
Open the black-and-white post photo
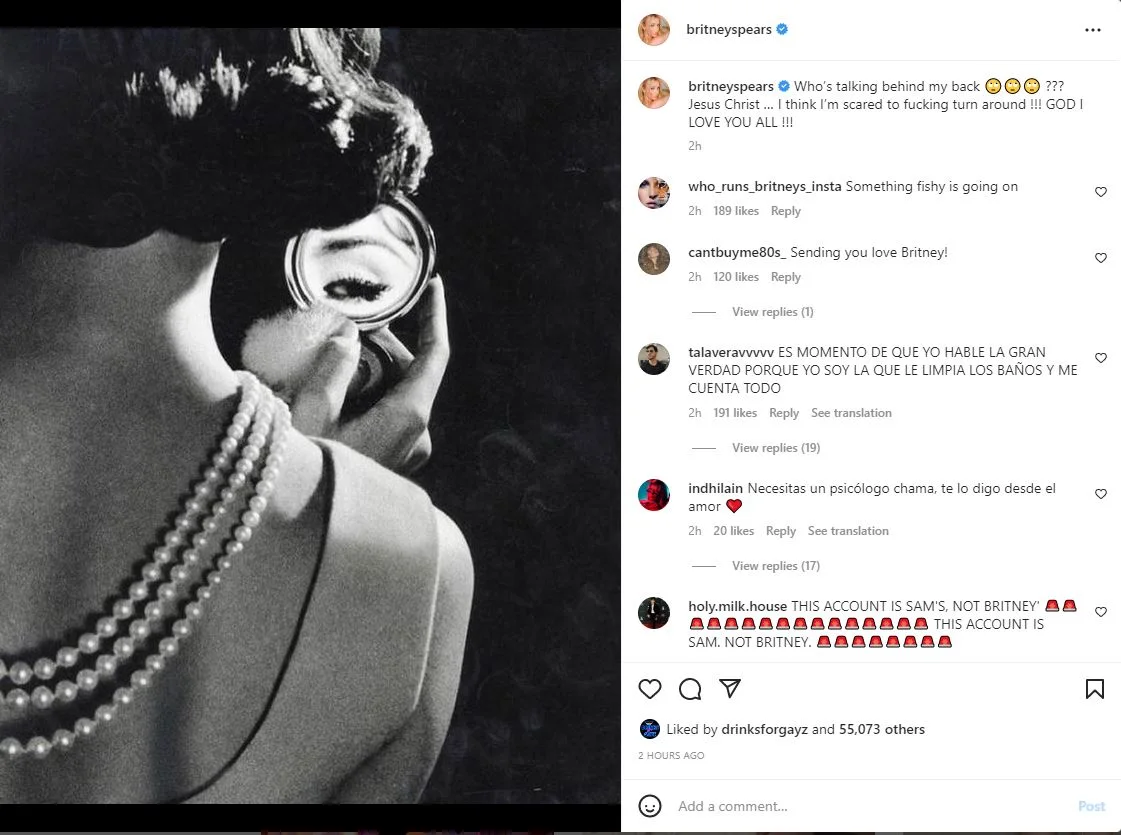(x=310, y=415)
